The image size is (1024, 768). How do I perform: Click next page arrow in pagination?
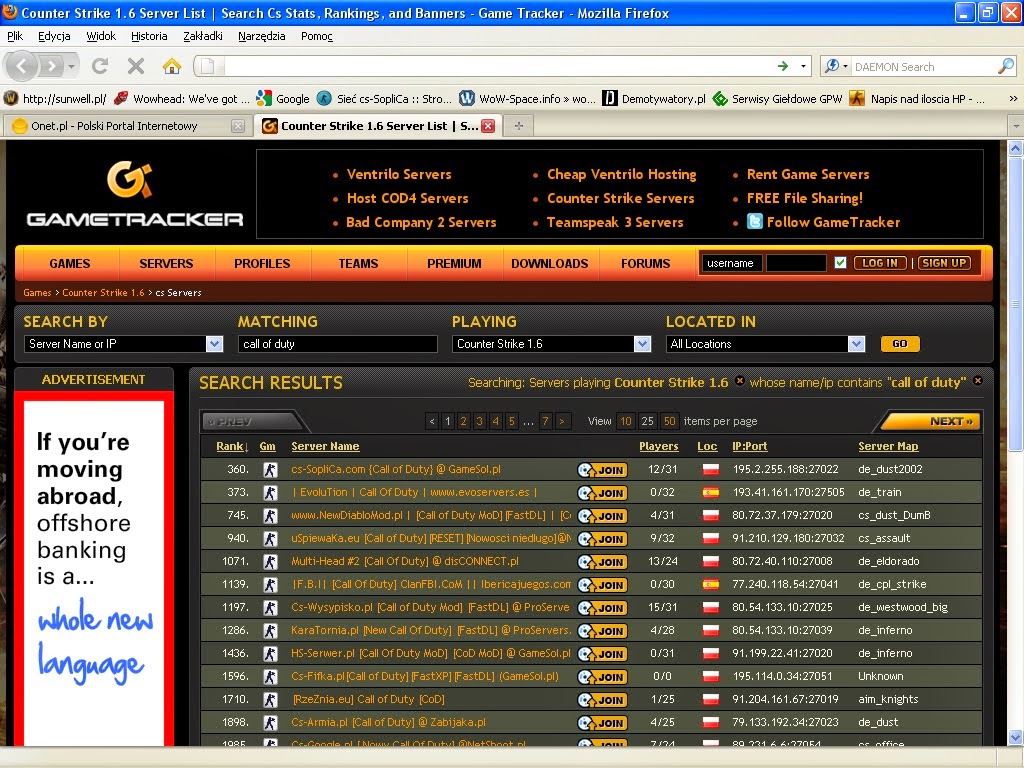(562, 421)
